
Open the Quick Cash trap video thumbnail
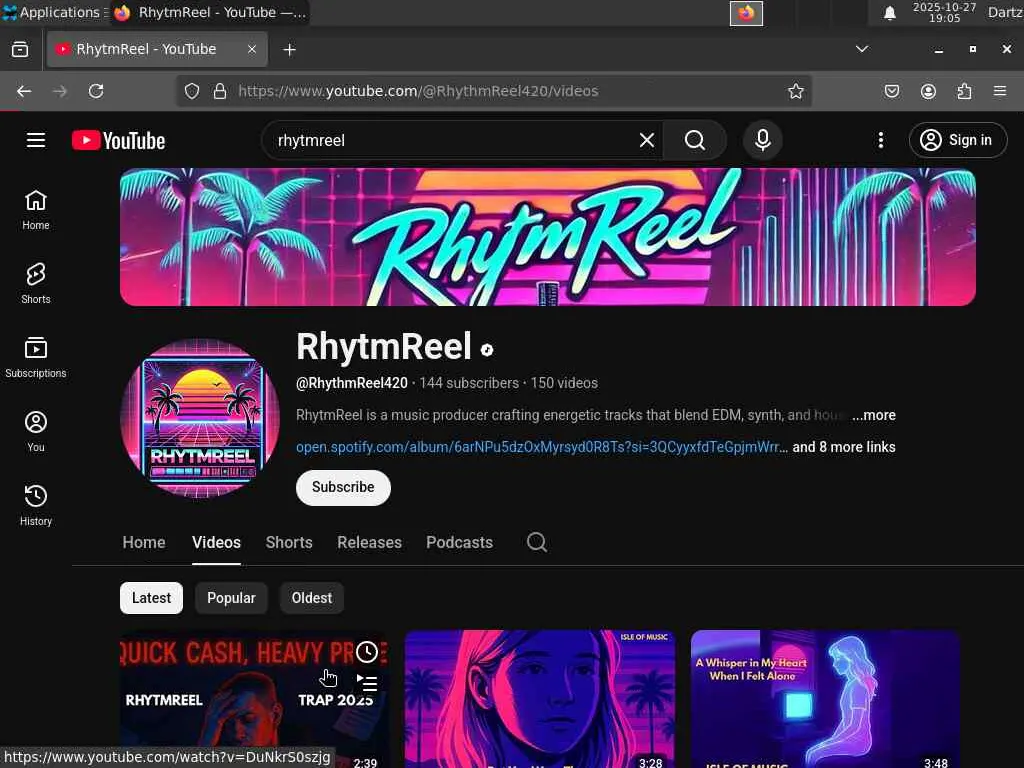(254, 699)
